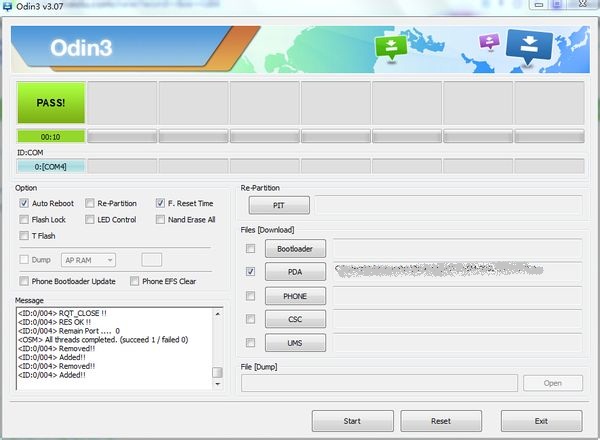
Task: Click the Odin3 app icon in title bar
Action: click(9, 7)
